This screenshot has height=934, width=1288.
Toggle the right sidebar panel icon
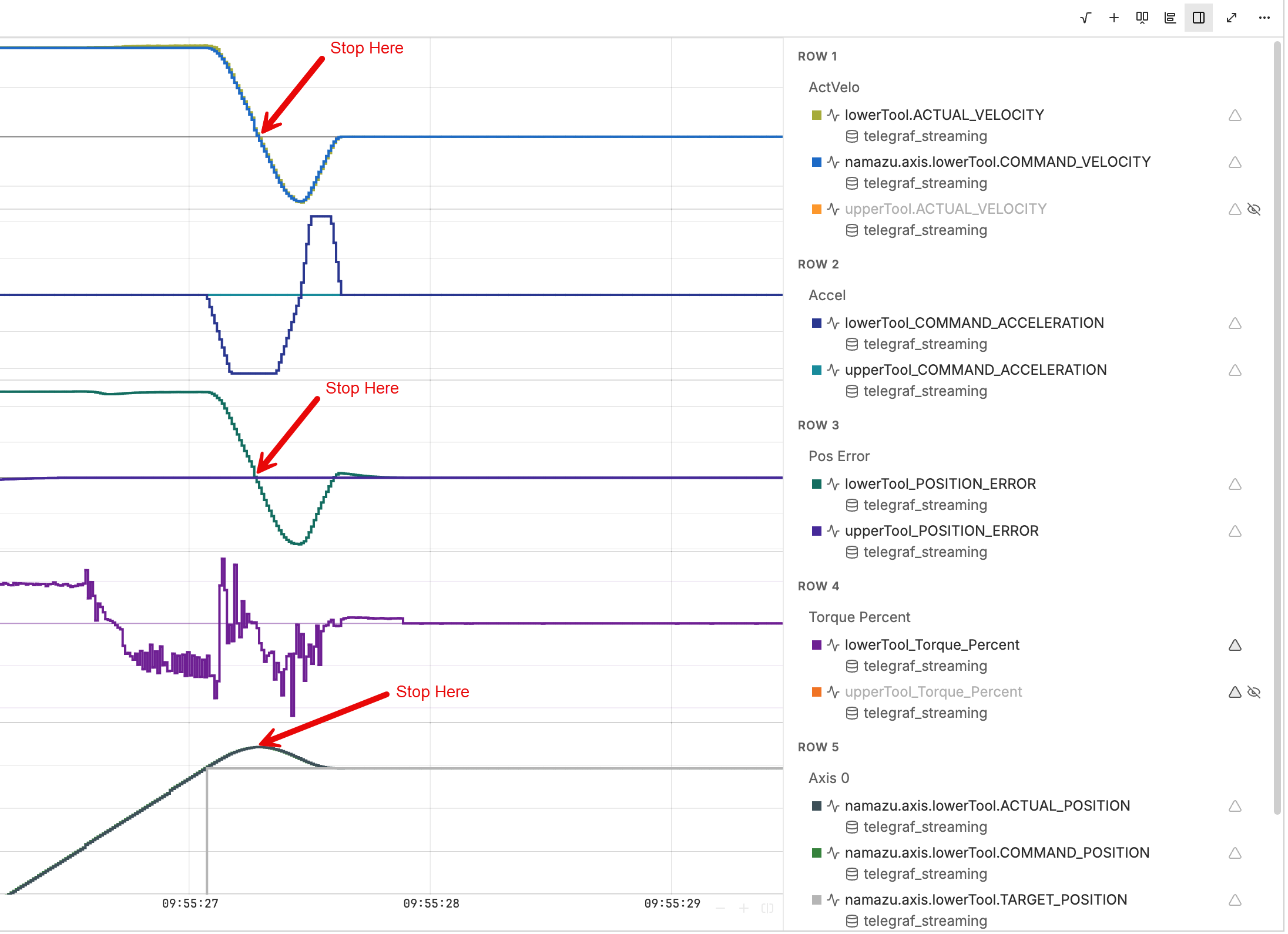click(x=1198, y=18)
